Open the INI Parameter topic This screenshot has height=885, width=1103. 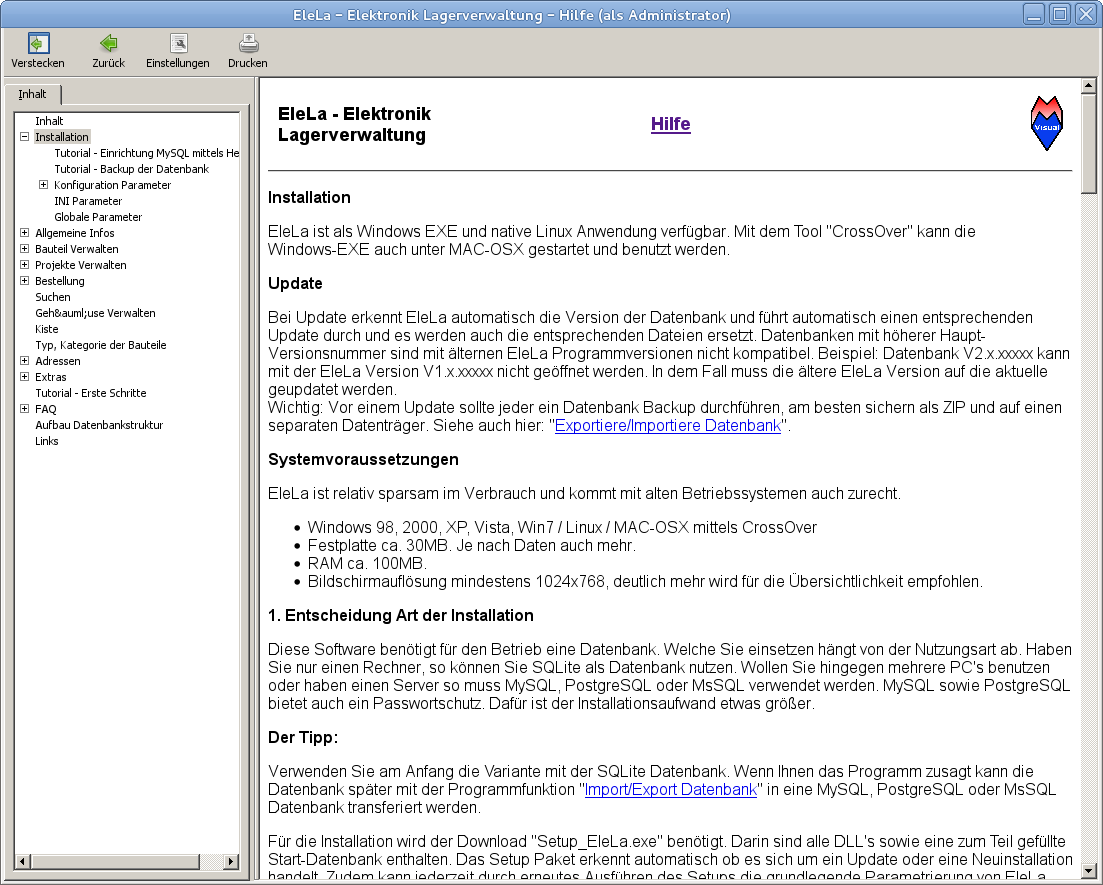88,201
